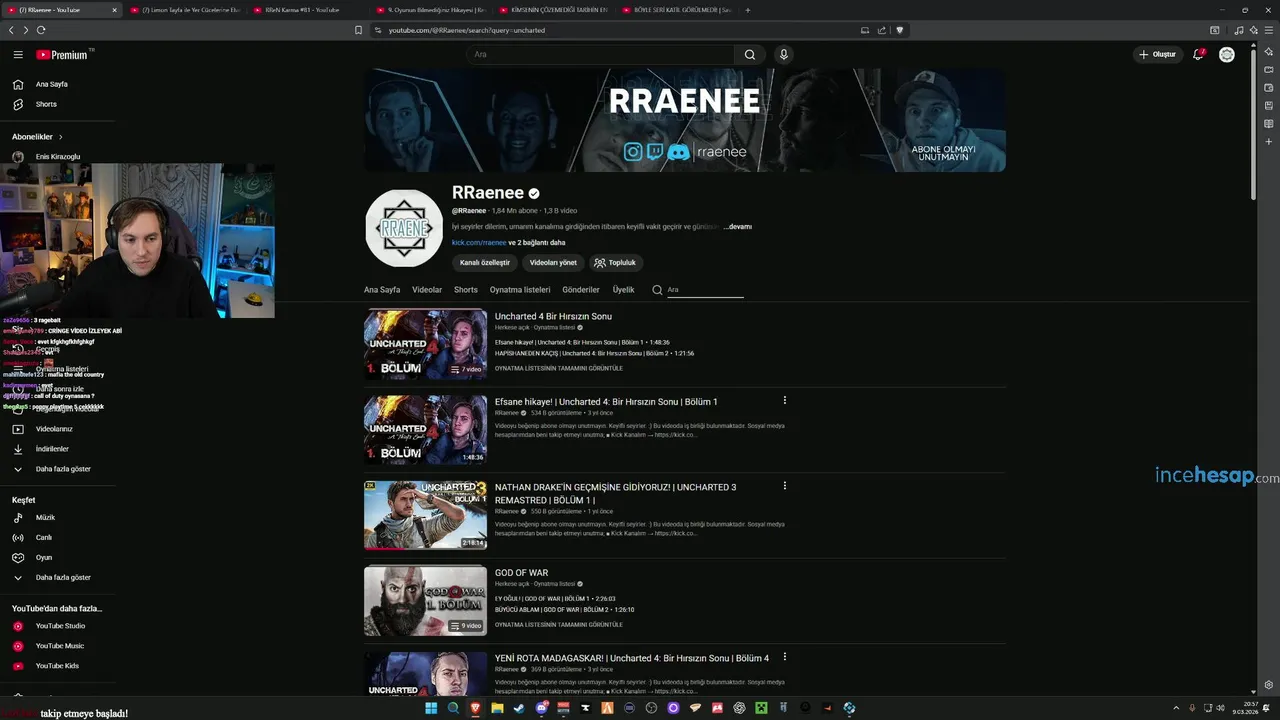
Task: Switch to the Videolar tab
Action: coord(427,290)
